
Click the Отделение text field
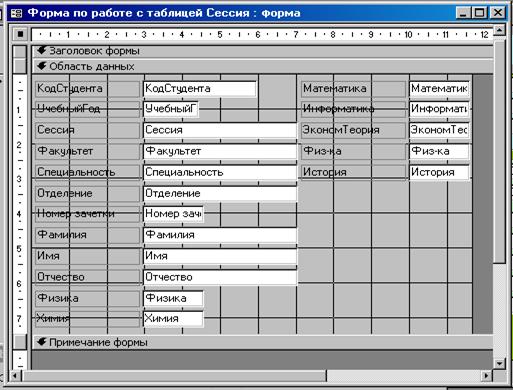click(x=220, y=194)
